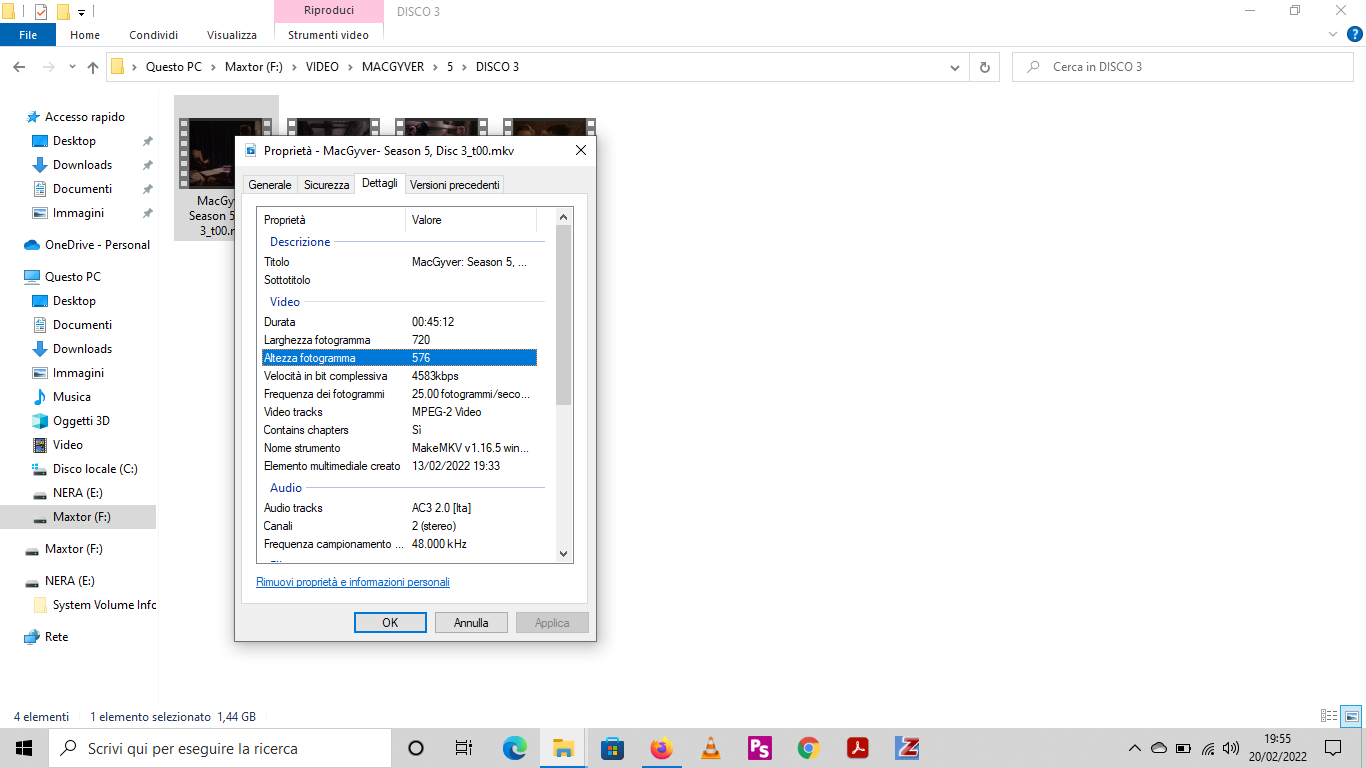Switch to the Generale properties tab
The width and height of the screenshot is (1366, 768).
tap(270, 185)
